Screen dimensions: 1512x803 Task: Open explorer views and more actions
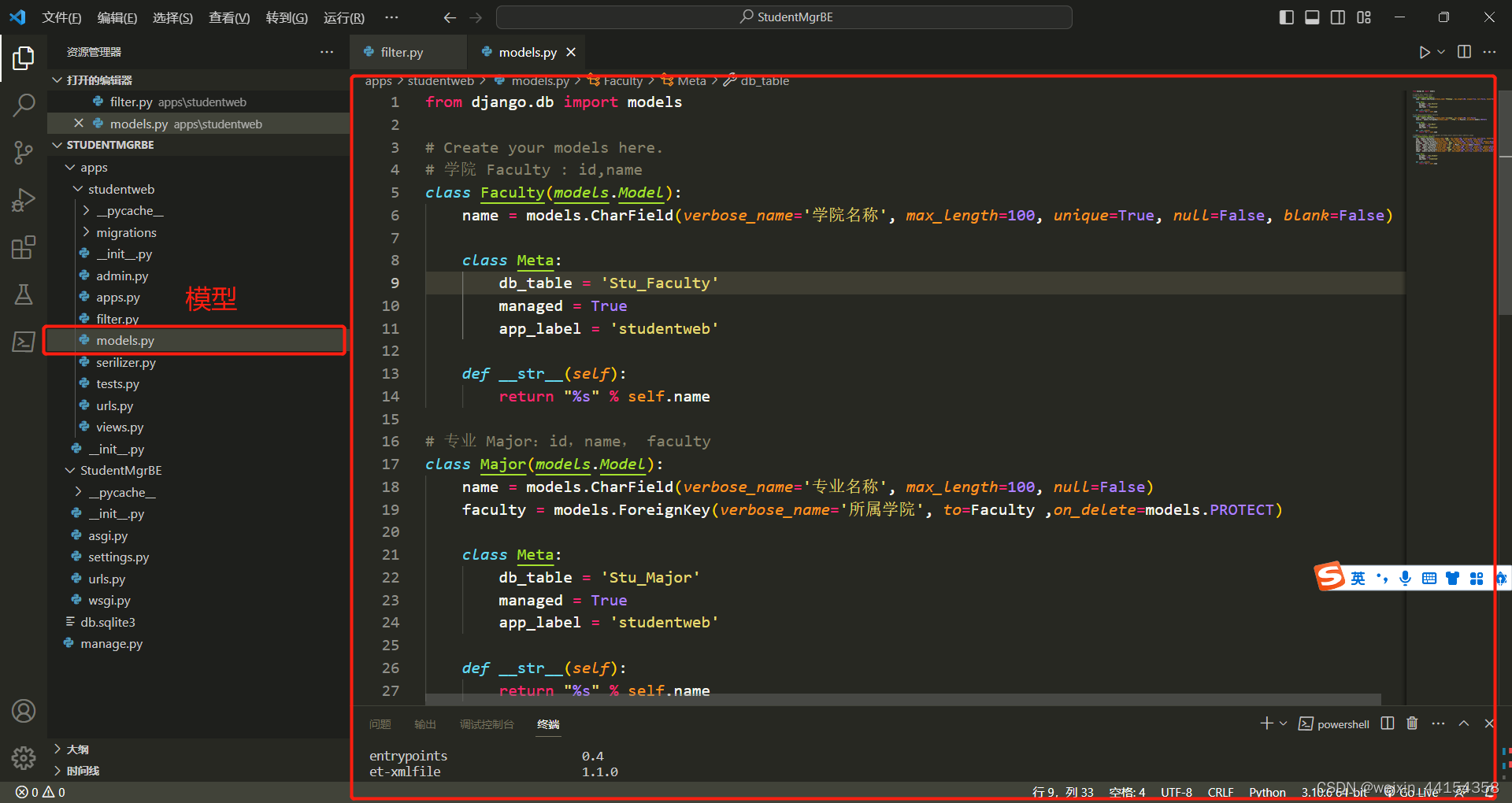327,52
